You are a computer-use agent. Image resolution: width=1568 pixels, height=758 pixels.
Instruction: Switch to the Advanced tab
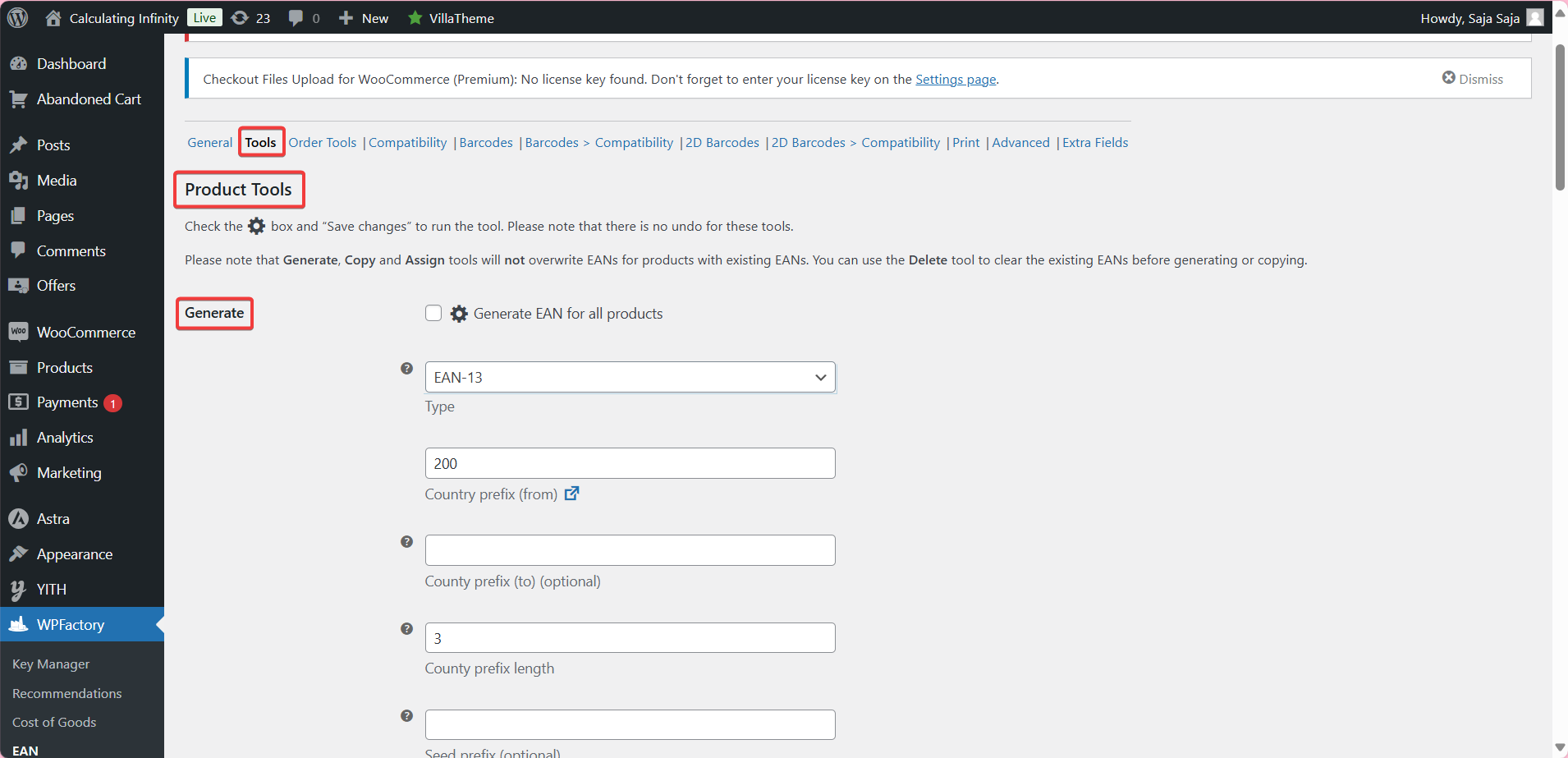click(1020, 142)
